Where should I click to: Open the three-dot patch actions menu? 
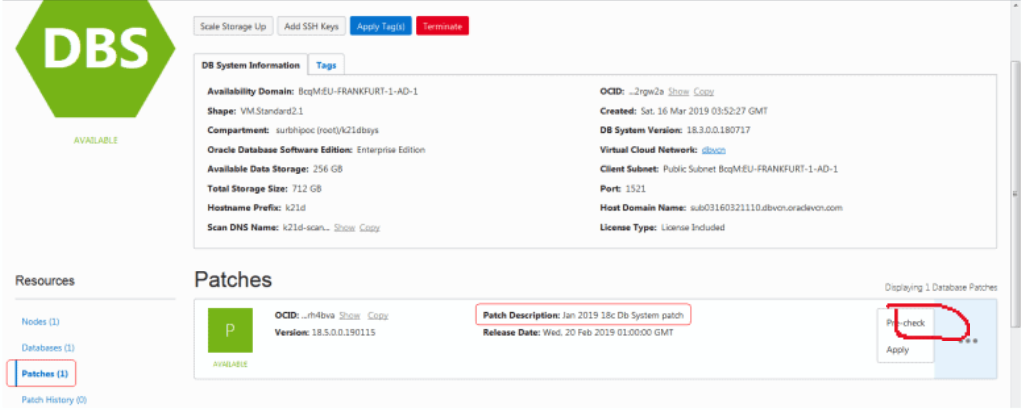tap(968, 340)
